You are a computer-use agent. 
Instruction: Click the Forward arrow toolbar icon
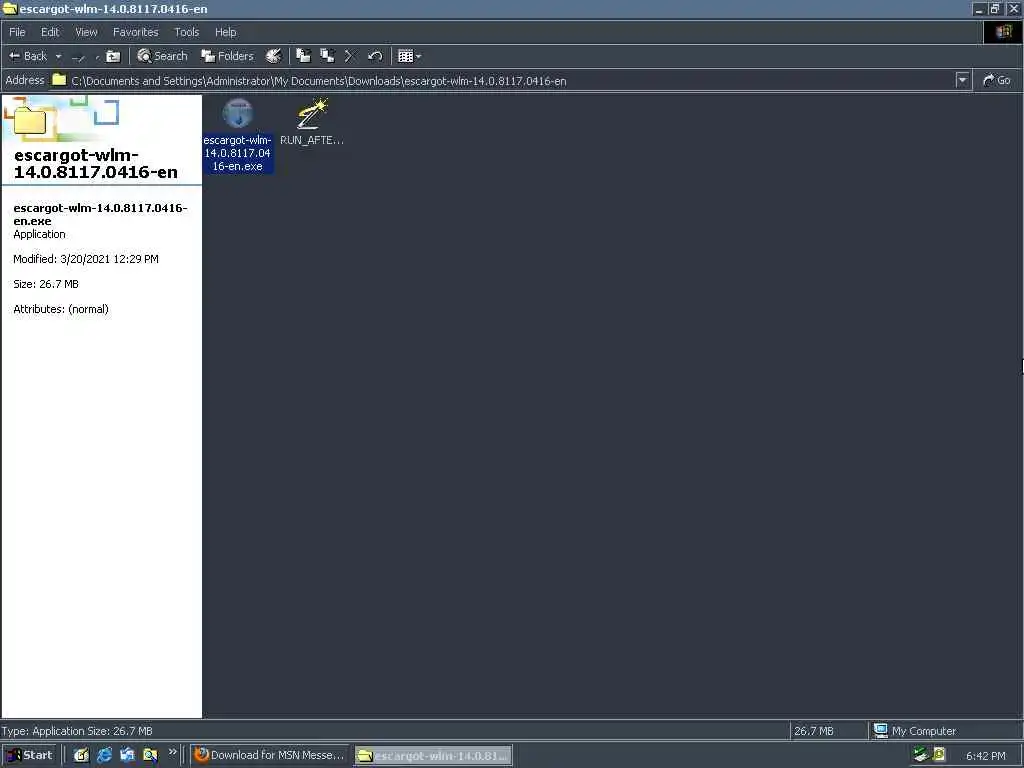pyautogui.click(x=78, y=57)
